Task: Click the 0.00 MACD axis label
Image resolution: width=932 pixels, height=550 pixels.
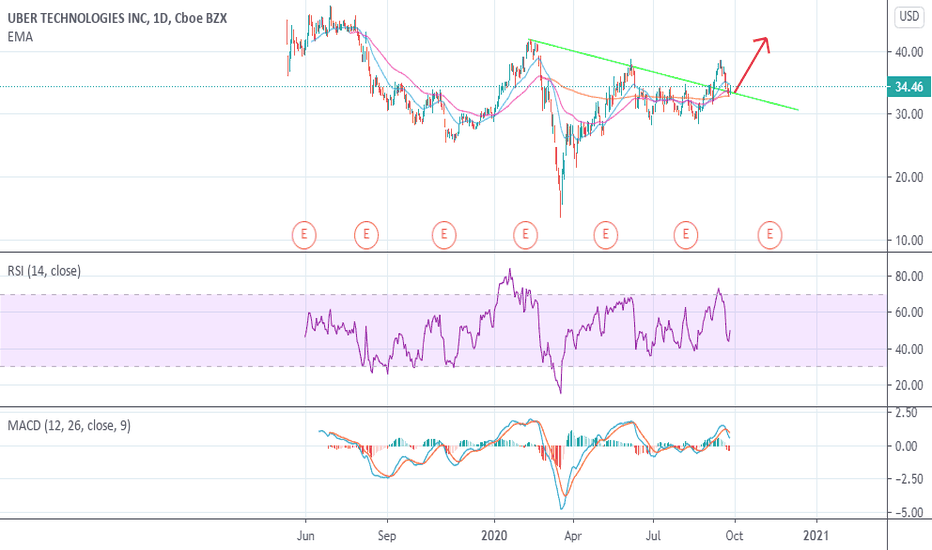Action: click(906, 446)
